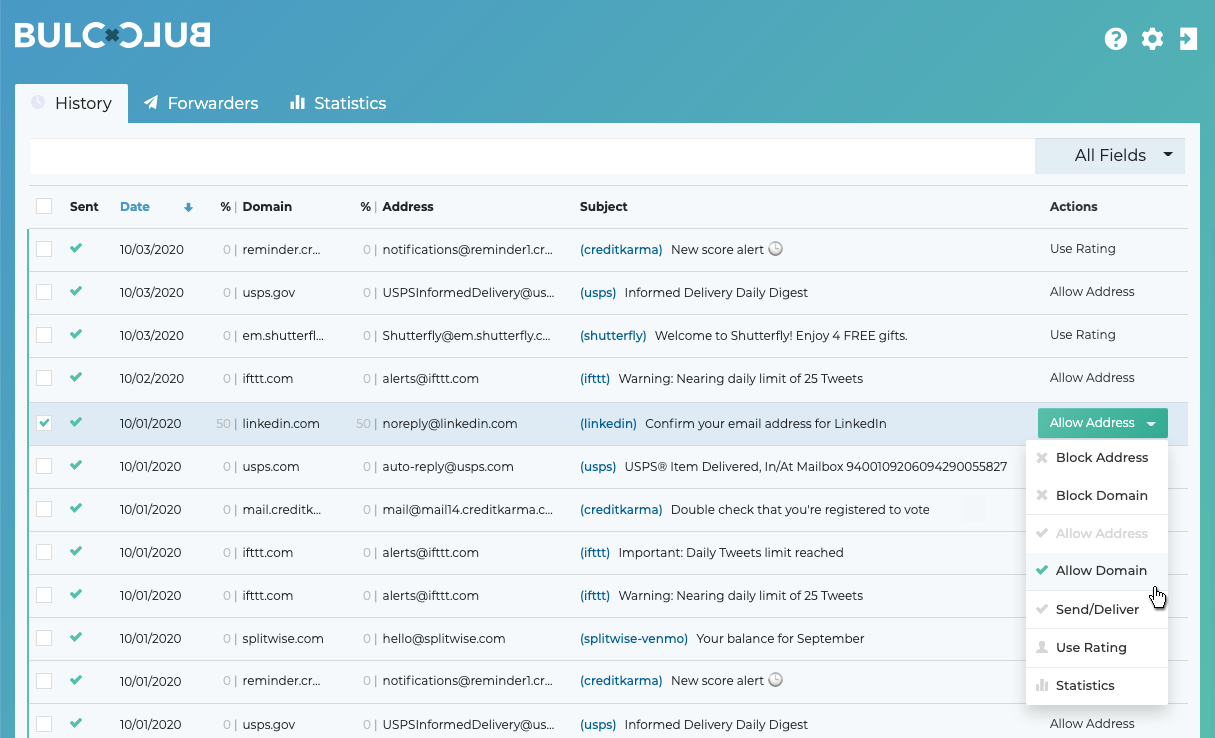
Task: Click disabled Allow Address menu entry
Action: [x=1096, y=534]
